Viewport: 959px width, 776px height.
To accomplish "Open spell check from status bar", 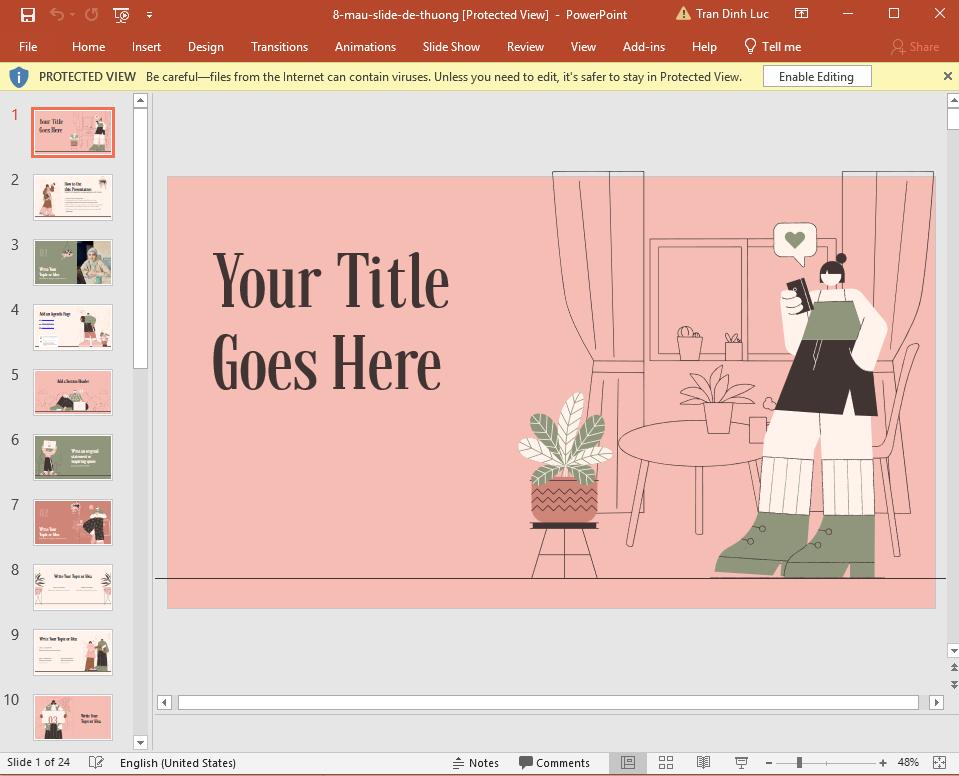I will pos(95,762).
